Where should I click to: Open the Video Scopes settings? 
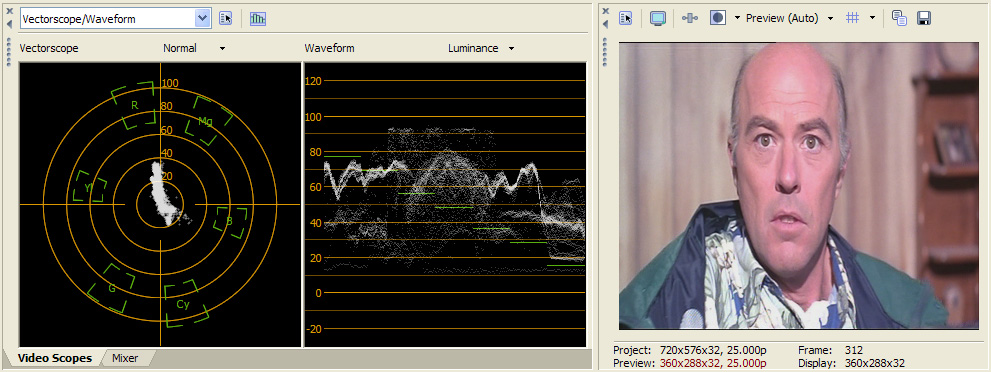(226, 19)
